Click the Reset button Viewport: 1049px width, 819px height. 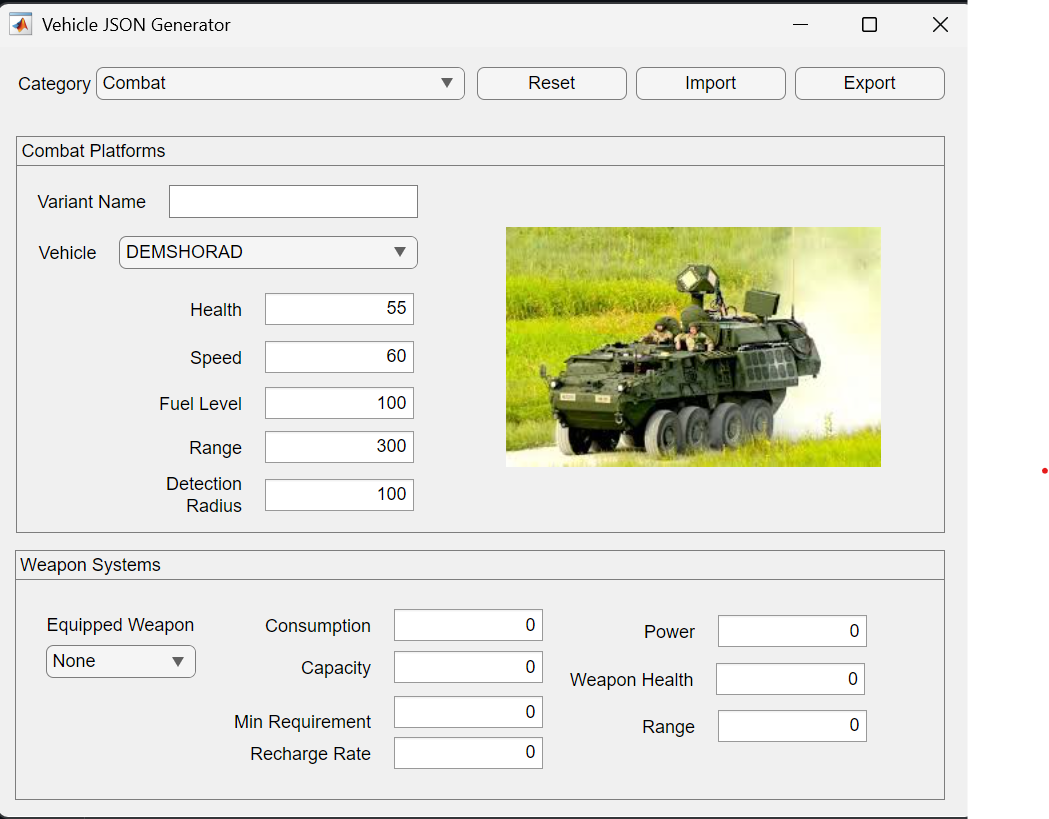click(x=551, y=83)
